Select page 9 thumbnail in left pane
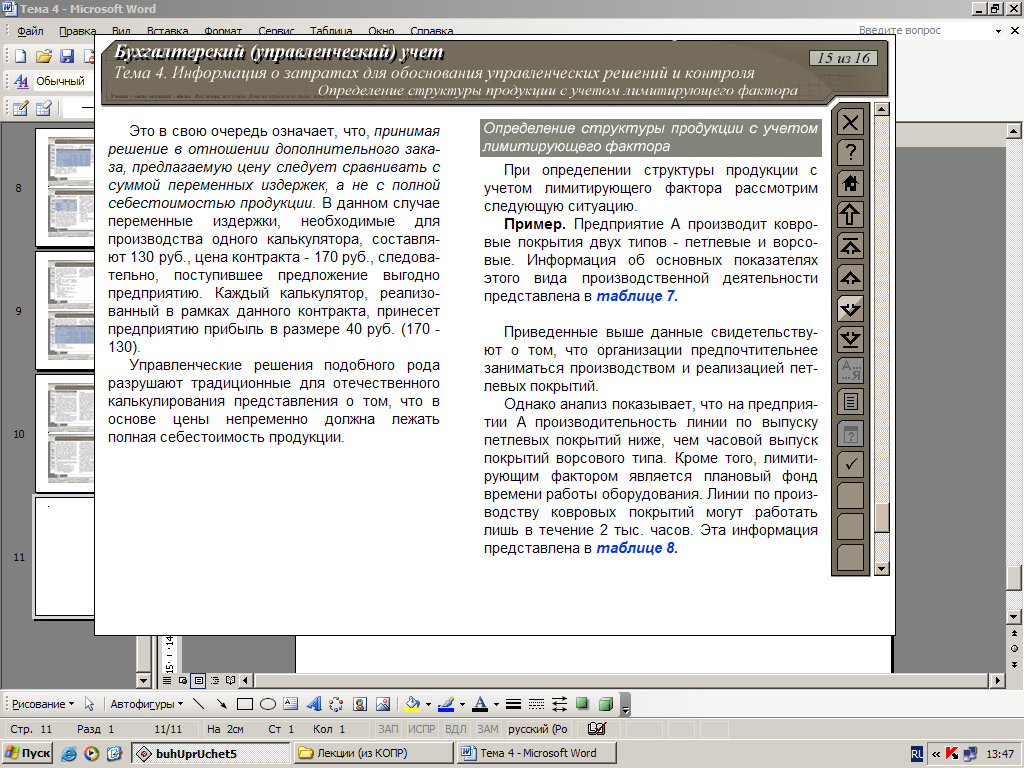The image size is (1024, 768). [x=65, y=311]
